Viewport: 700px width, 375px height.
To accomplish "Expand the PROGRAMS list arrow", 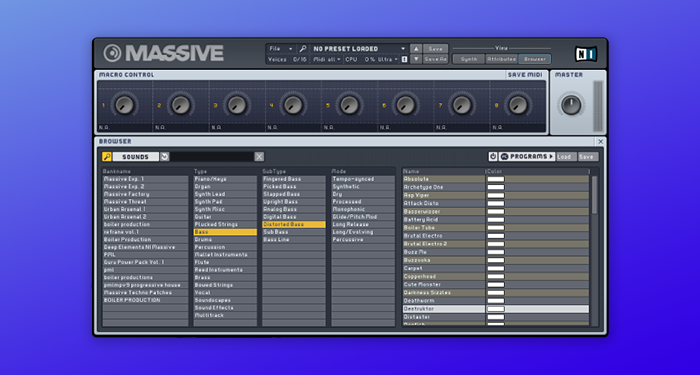I will (x=551, y=157).
